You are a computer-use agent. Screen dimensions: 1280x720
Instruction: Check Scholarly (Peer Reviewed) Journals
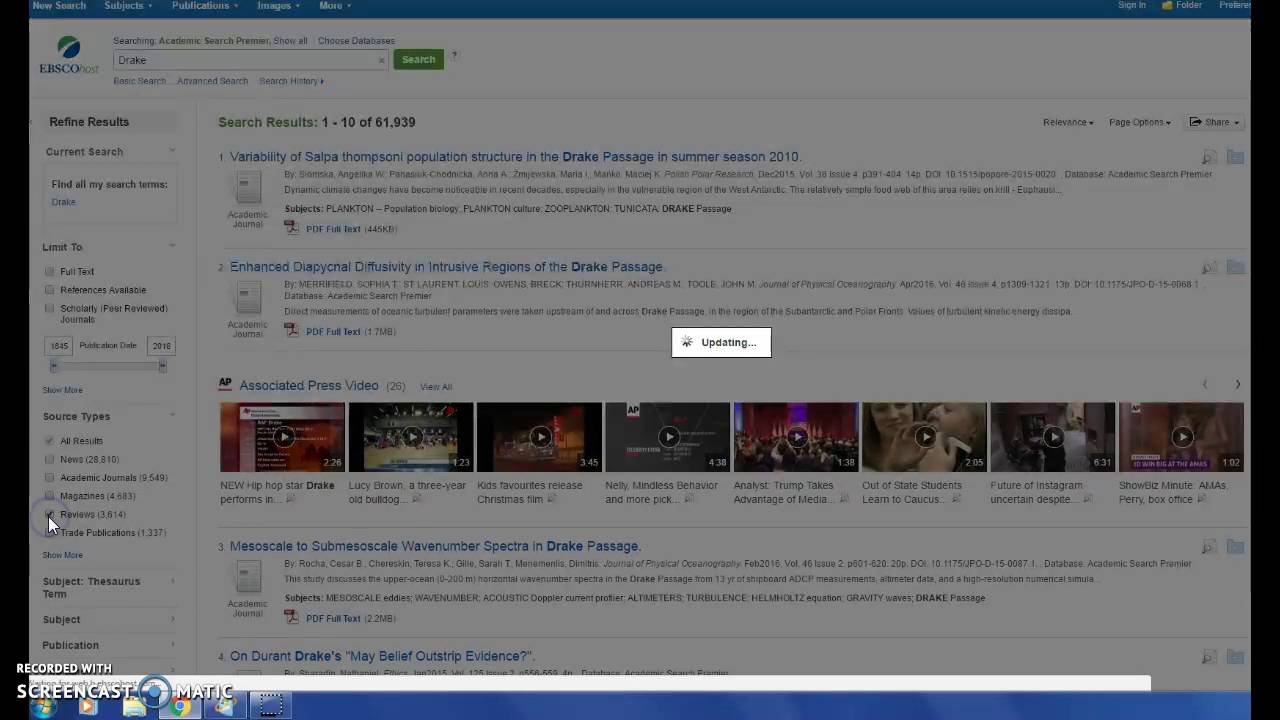point(50,308)
